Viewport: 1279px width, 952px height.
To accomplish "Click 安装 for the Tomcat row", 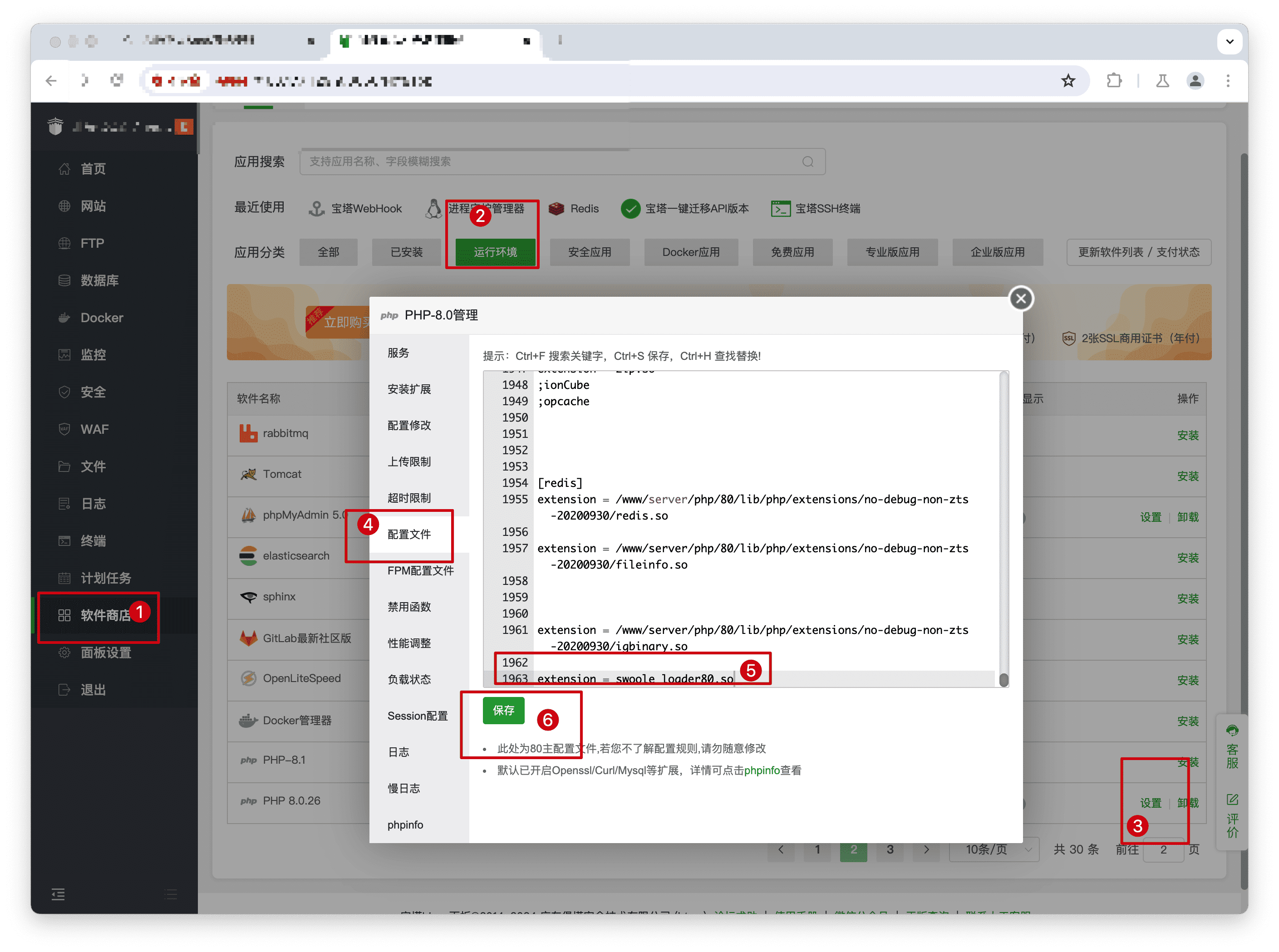I will pos(1187,476).
